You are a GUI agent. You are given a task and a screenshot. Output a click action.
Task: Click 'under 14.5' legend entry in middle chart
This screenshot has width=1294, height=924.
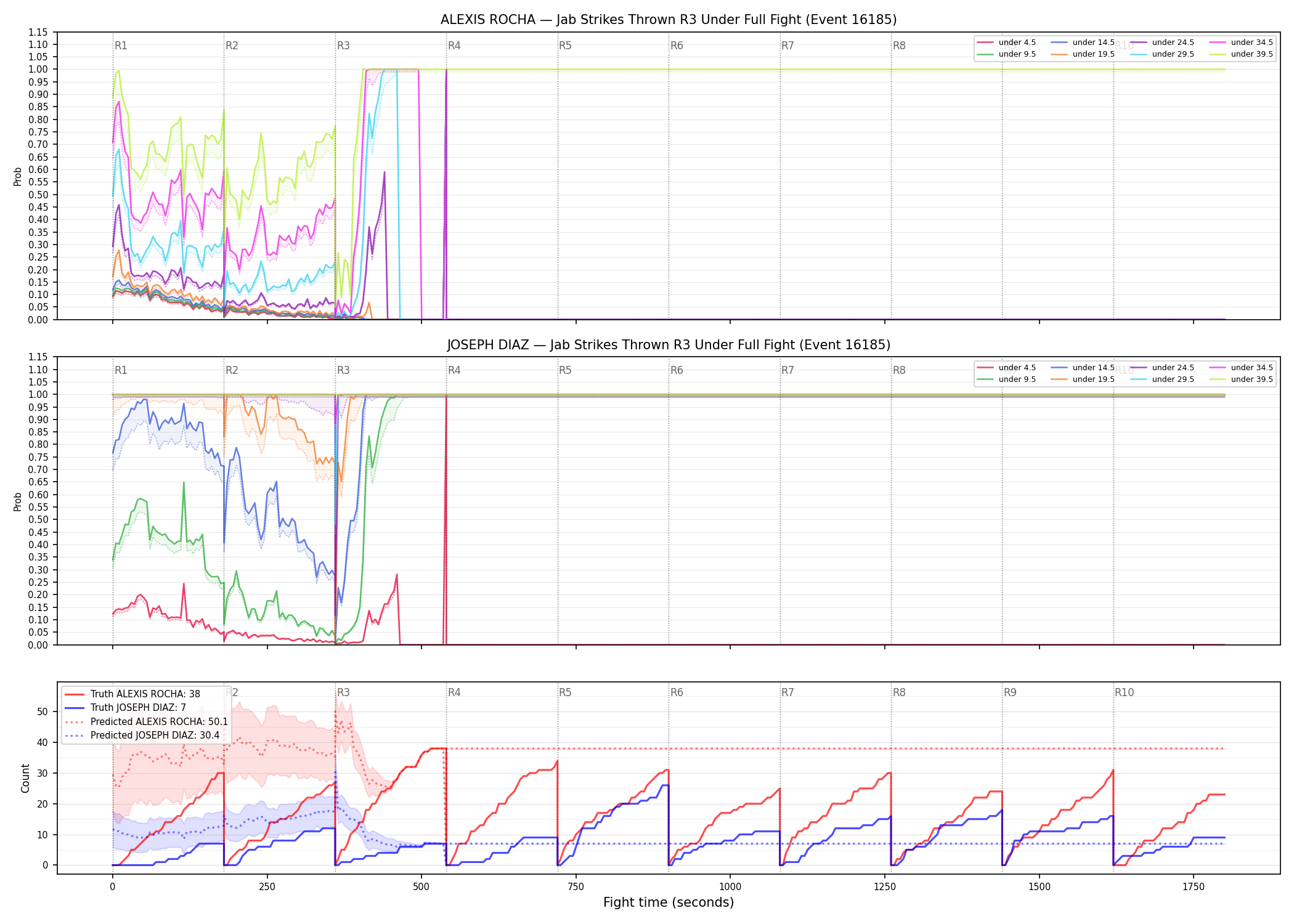tap(1083, 368)
